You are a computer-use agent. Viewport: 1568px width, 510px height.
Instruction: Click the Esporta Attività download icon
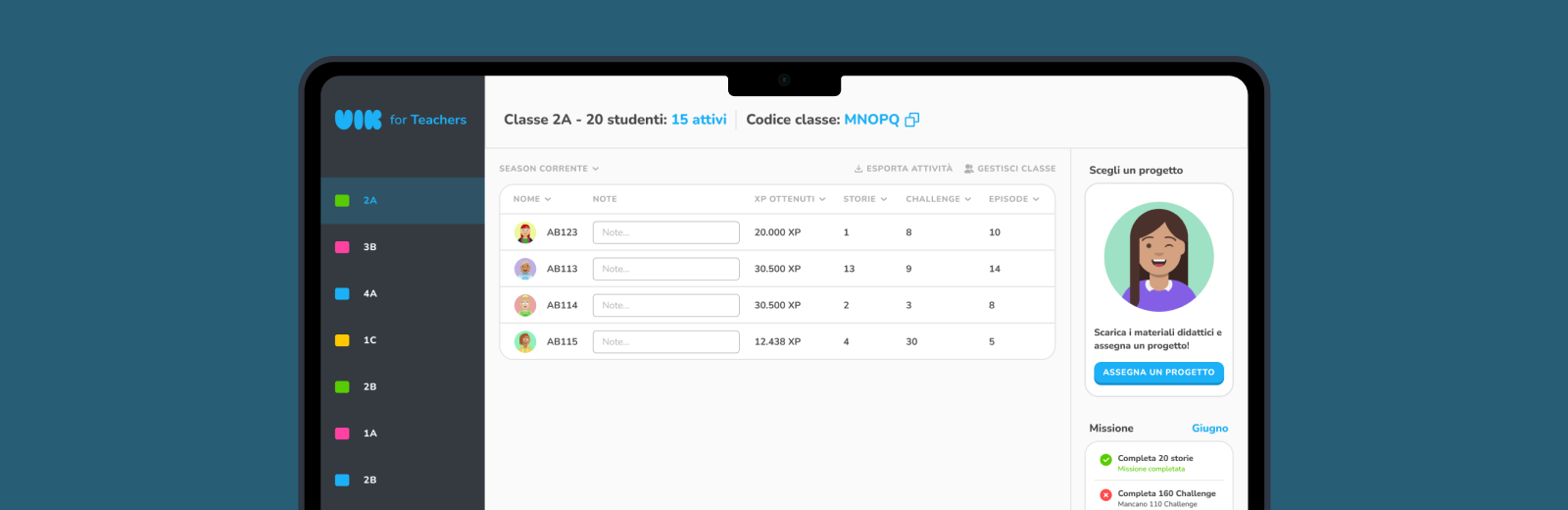point(858,169)
